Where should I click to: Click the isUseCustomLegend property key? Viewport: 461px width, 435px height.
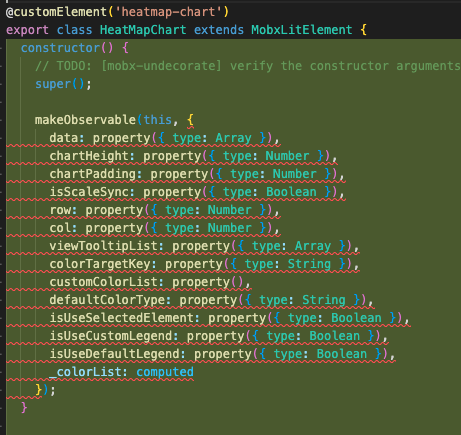click(110, 336)
